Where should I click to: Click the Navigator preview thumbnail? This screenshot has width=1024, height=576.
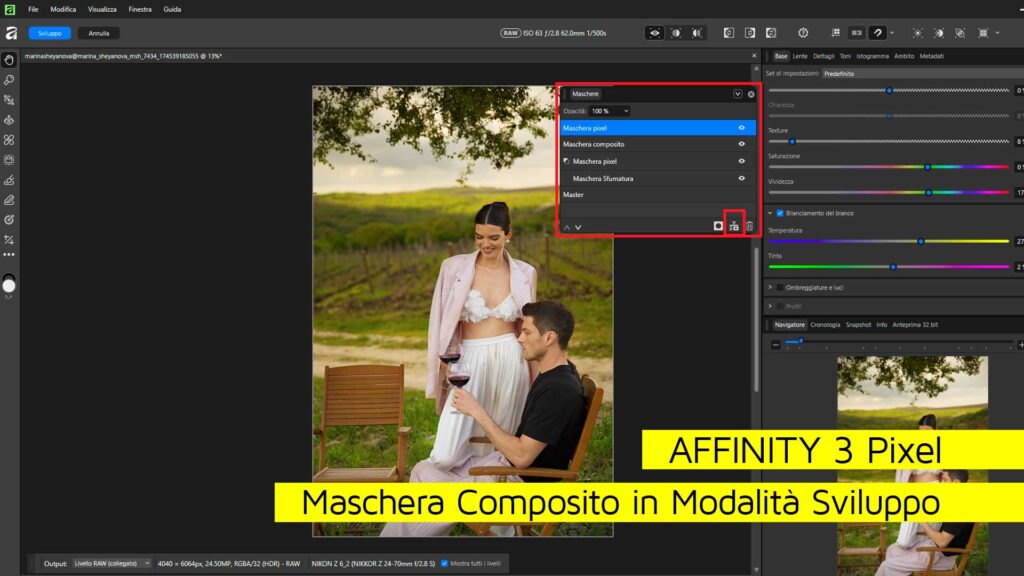(x=912, y=465)
